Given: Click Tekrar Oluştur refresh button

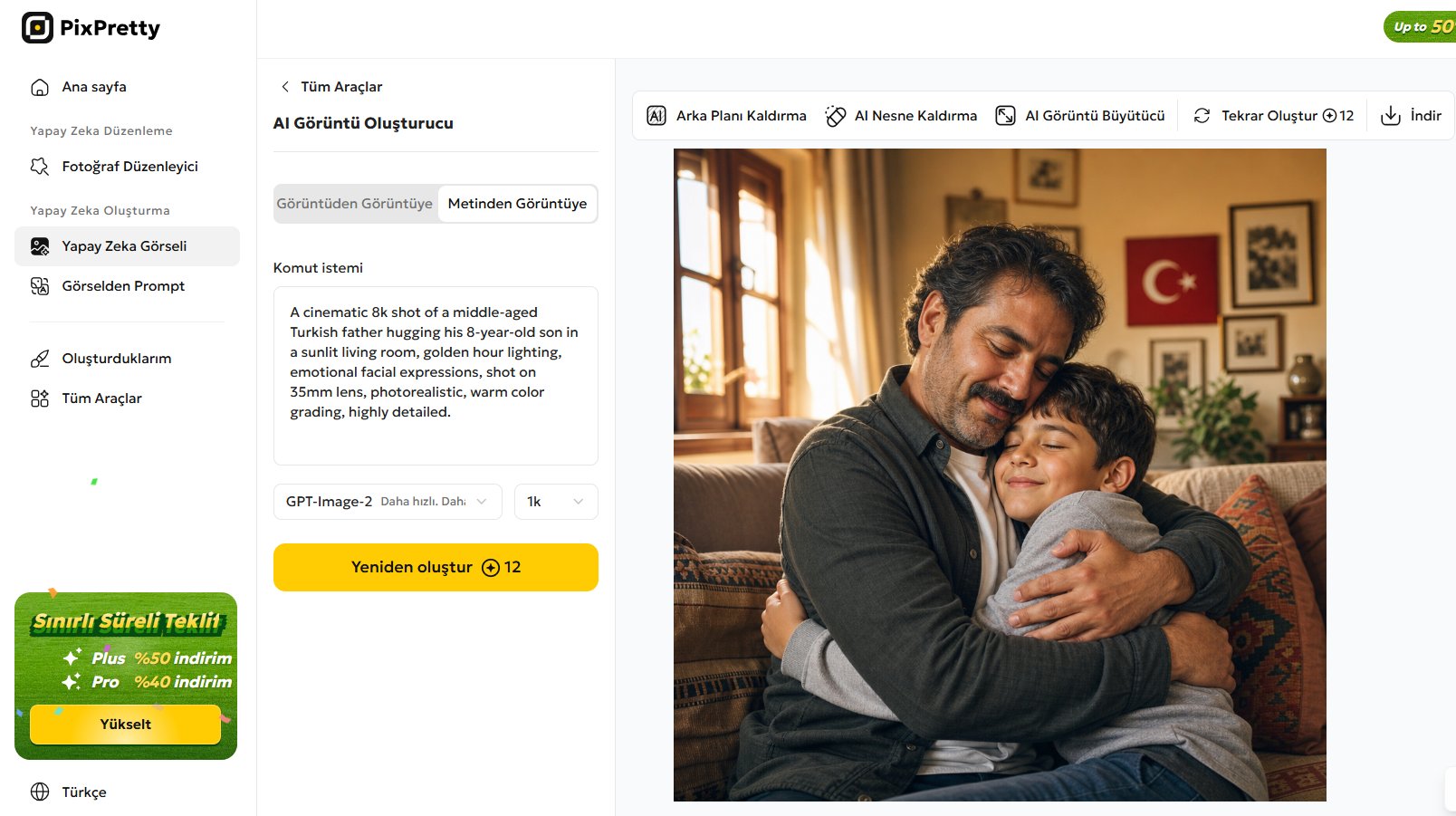Looking at the screenshot, I should click(x=1273, y=116).
